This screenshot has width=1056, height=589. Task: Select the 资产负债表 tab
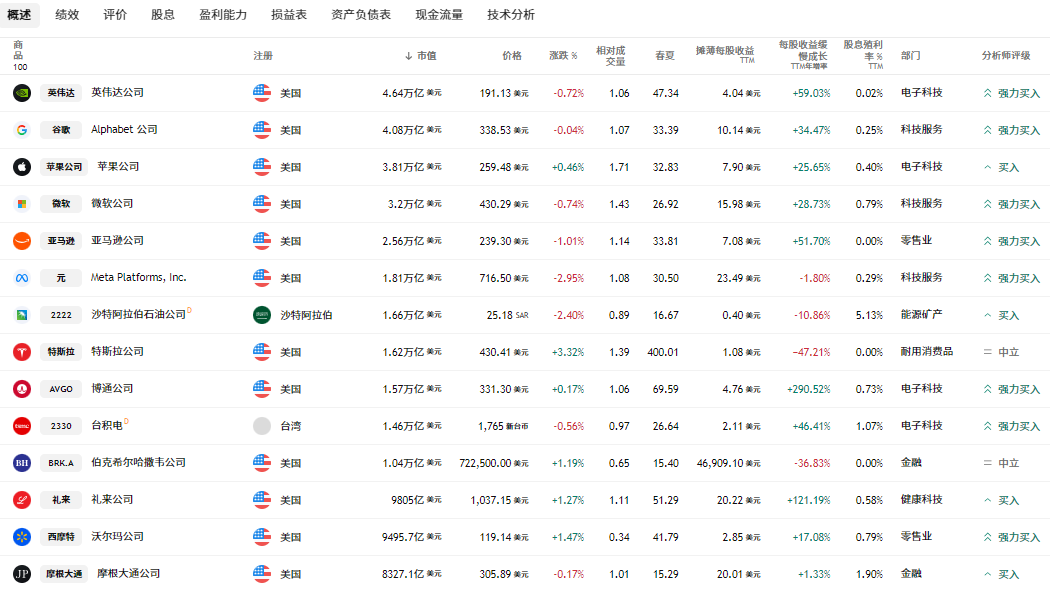(361, 15)
